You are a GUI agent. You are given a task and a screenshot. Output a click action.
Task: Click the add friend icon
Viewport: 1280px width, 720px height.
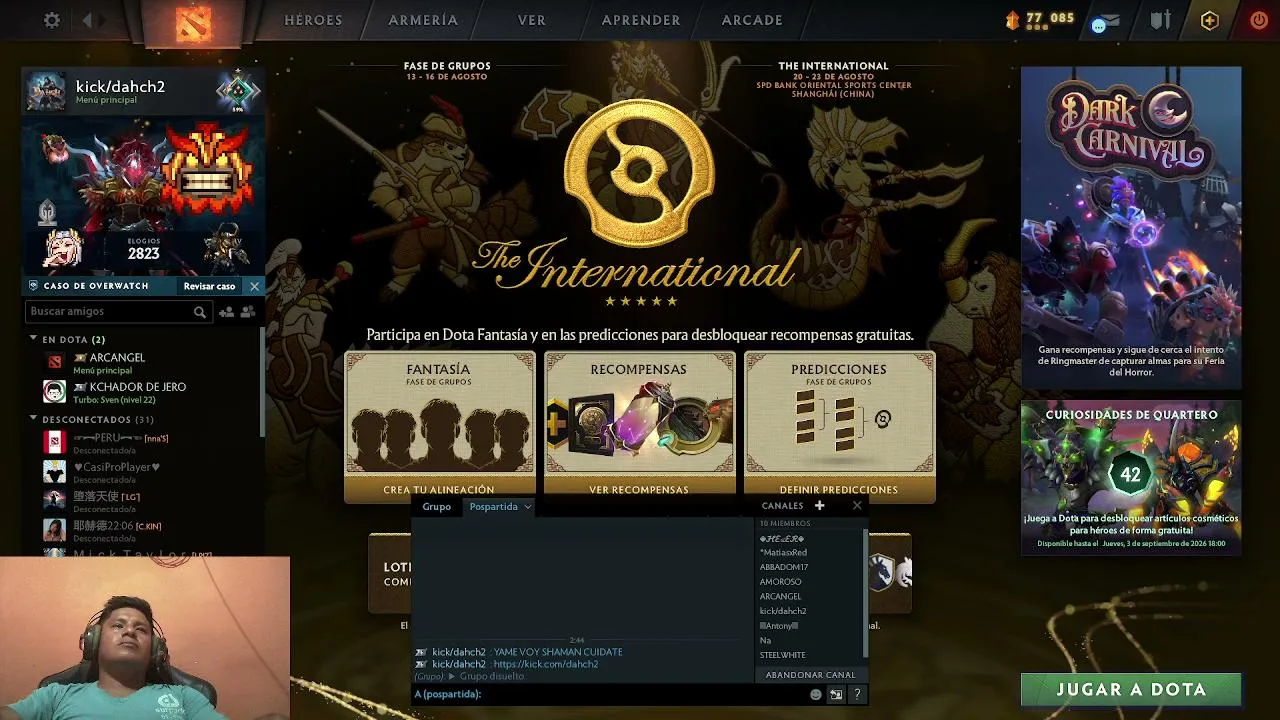(x=226, y=312)
